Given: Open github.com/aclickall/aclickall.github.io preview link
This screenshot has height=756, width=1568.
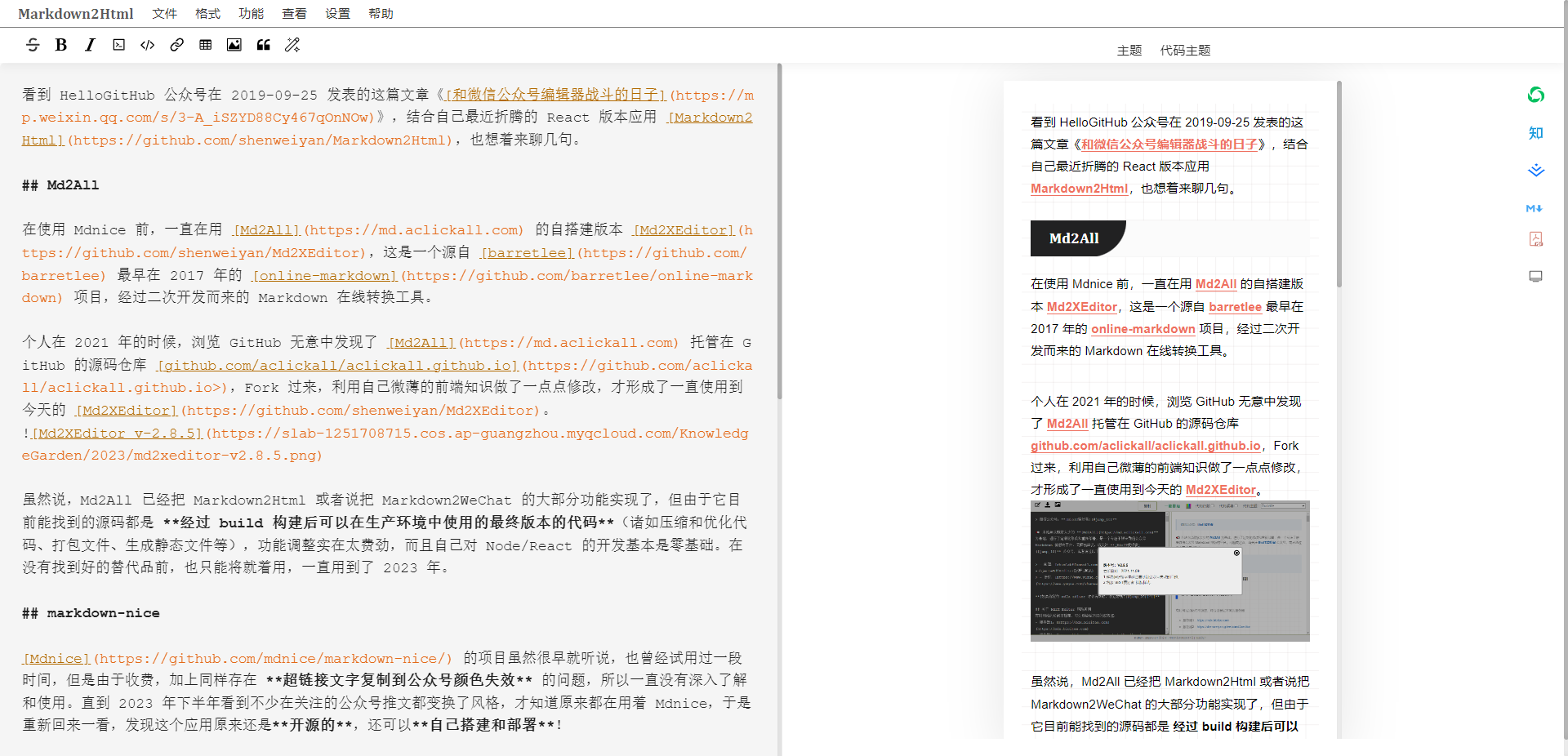Looking at the screenshot, I should (x=1146, y=446).
